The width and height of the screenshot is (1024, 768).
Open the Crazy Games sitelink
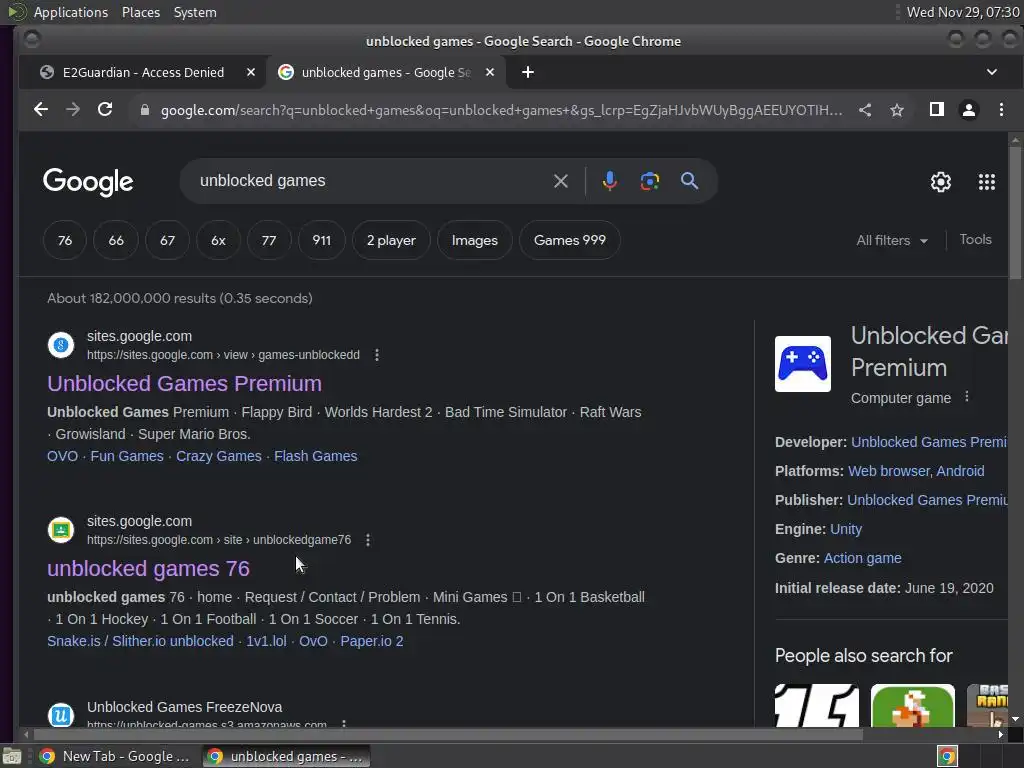[219, 456]
